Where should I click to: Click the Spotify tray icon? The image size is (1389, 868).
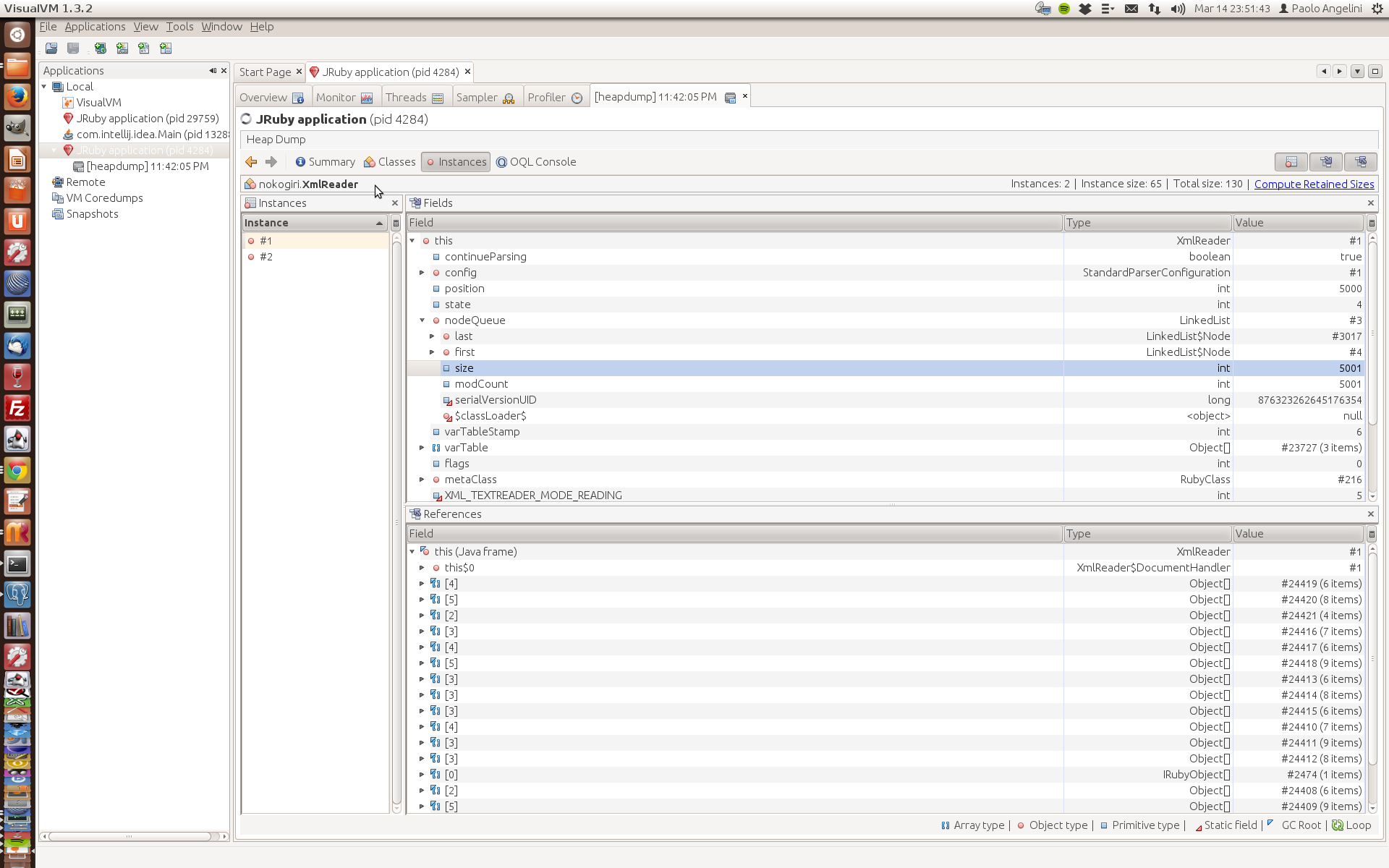pyautogui.click(x=1064, y=9)
